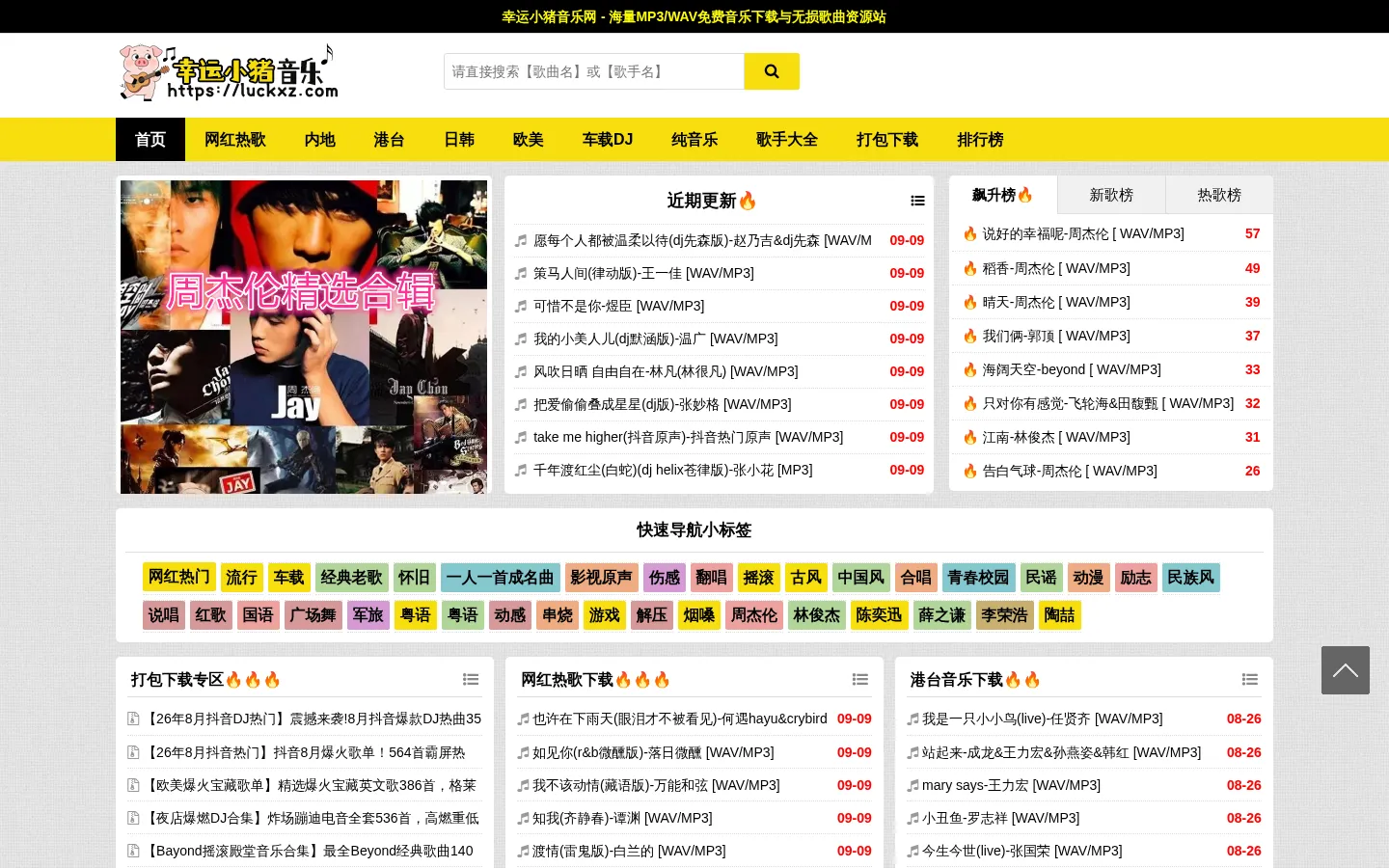Select the 流行 tag

pyautogui.click(x=242, y=578)
